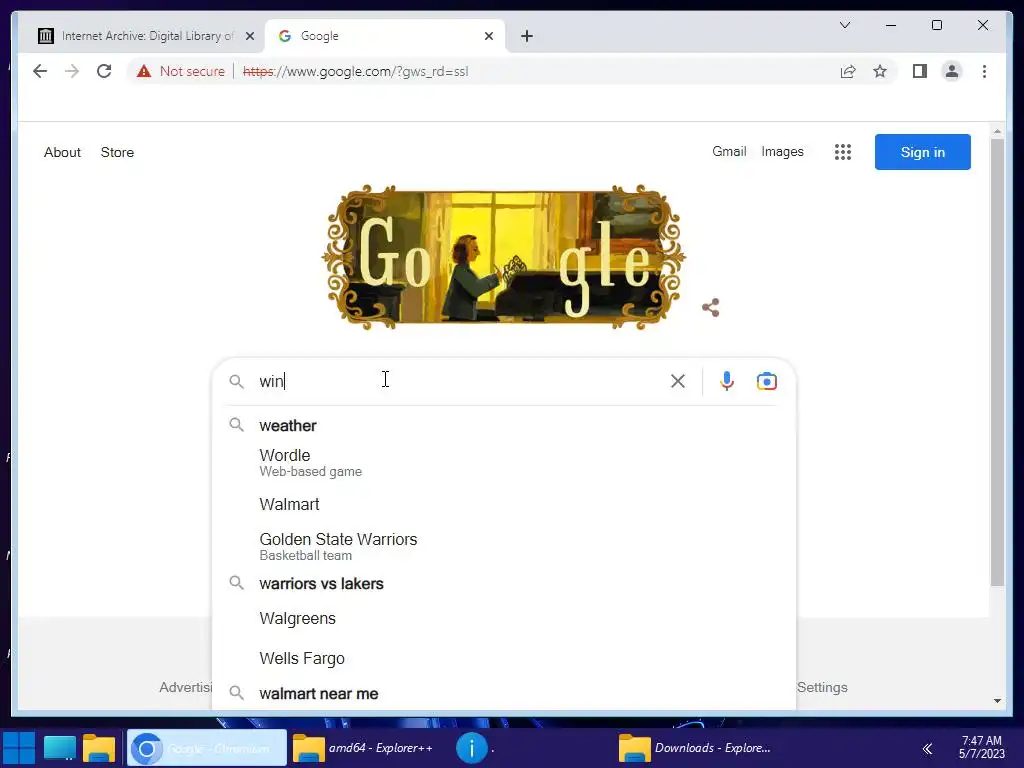
Task: Open the browser side panel
Action: [920, 71]
